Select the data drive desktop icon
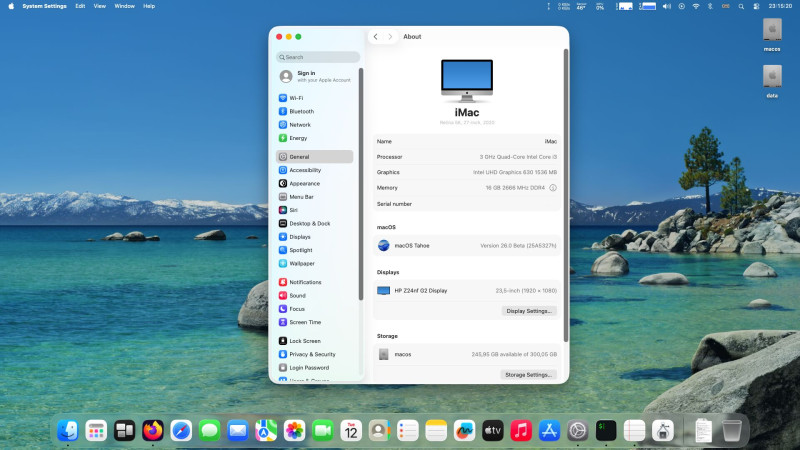Image resolution: width=800 pixels, height=450 pixels. pyautogui.click(x=772, y=81)
